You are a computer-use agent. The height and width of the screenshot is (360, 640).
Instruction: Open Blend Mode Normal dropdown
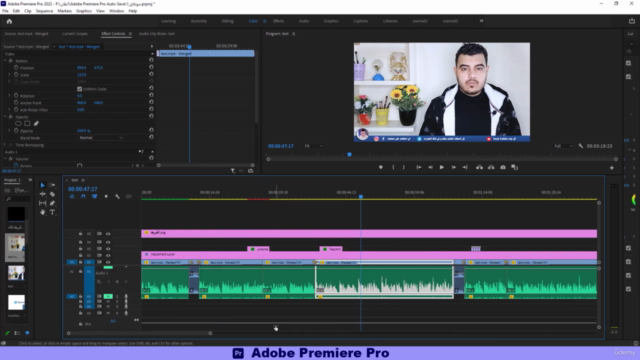[100, 138]
